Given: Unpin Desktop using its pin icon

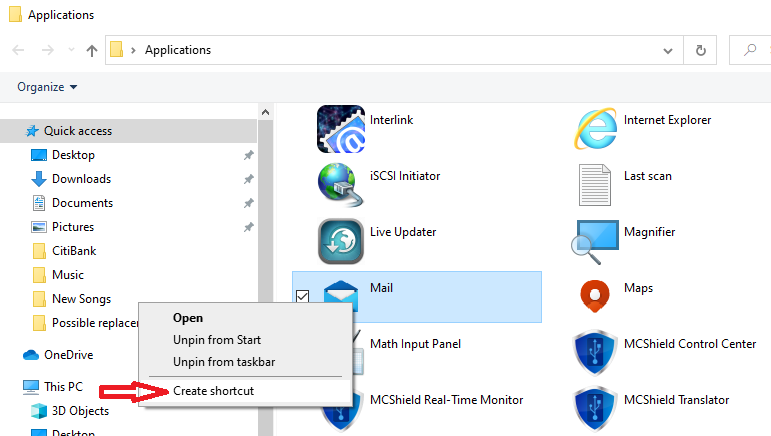Looking at the screenshot, I should tap(248, 155).
